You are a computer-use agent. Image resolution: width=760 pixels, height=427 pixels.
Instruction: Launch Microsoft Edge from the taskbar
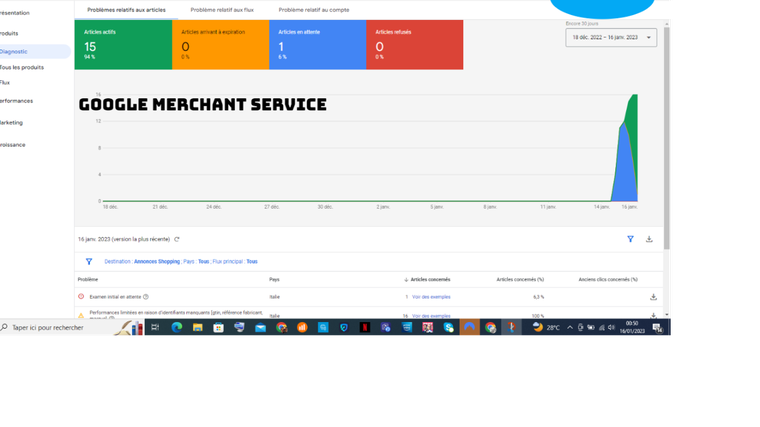pos(176,327)
